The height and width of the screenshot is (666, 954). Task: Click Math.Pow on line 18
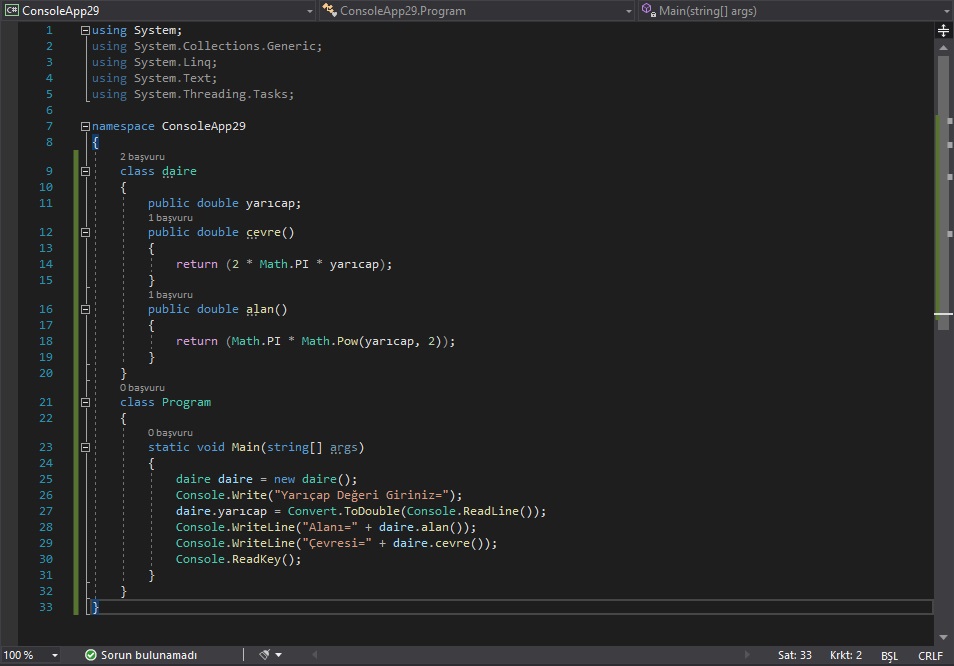pyautogui.click(x=330, y=341)
